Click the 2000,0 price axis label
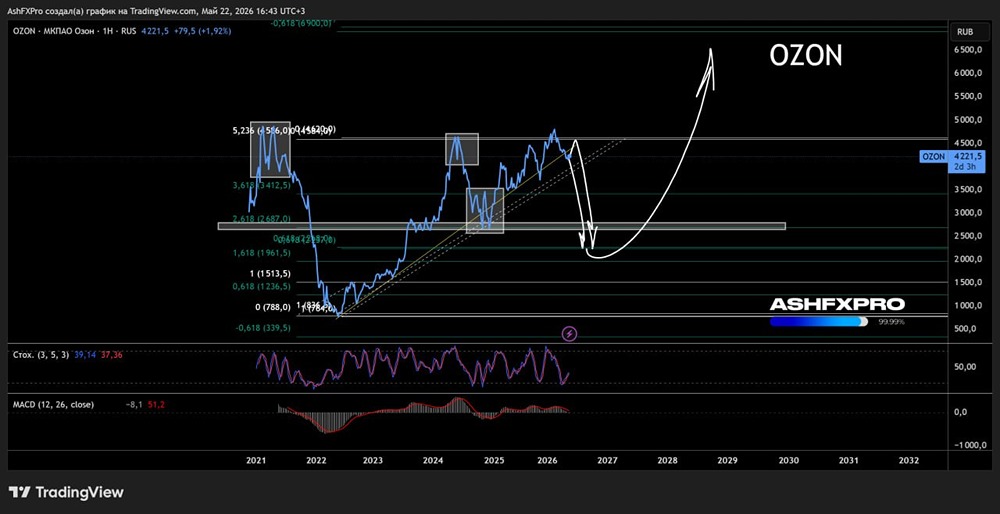 (x=969, y=259)
